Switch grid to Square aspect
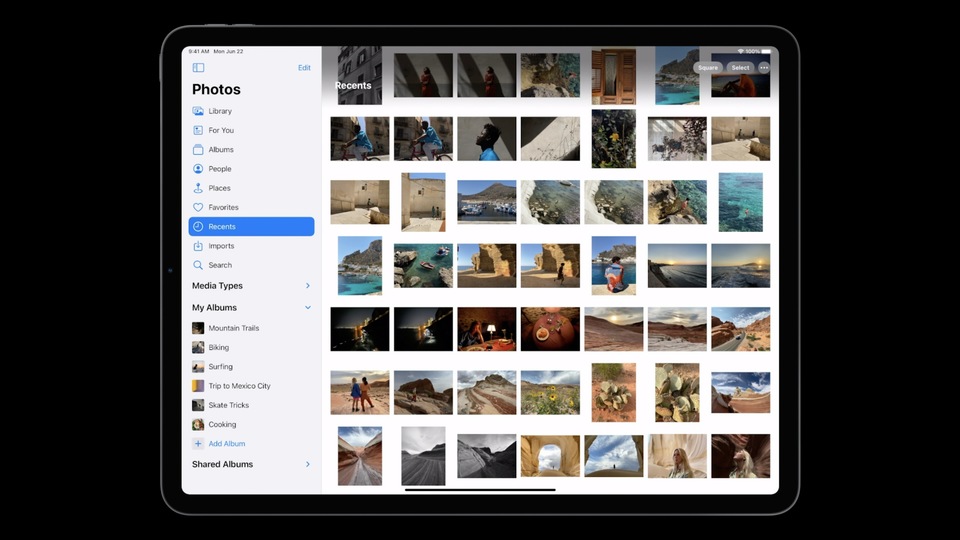The image size is (960, 540). (x=708, y=68)
